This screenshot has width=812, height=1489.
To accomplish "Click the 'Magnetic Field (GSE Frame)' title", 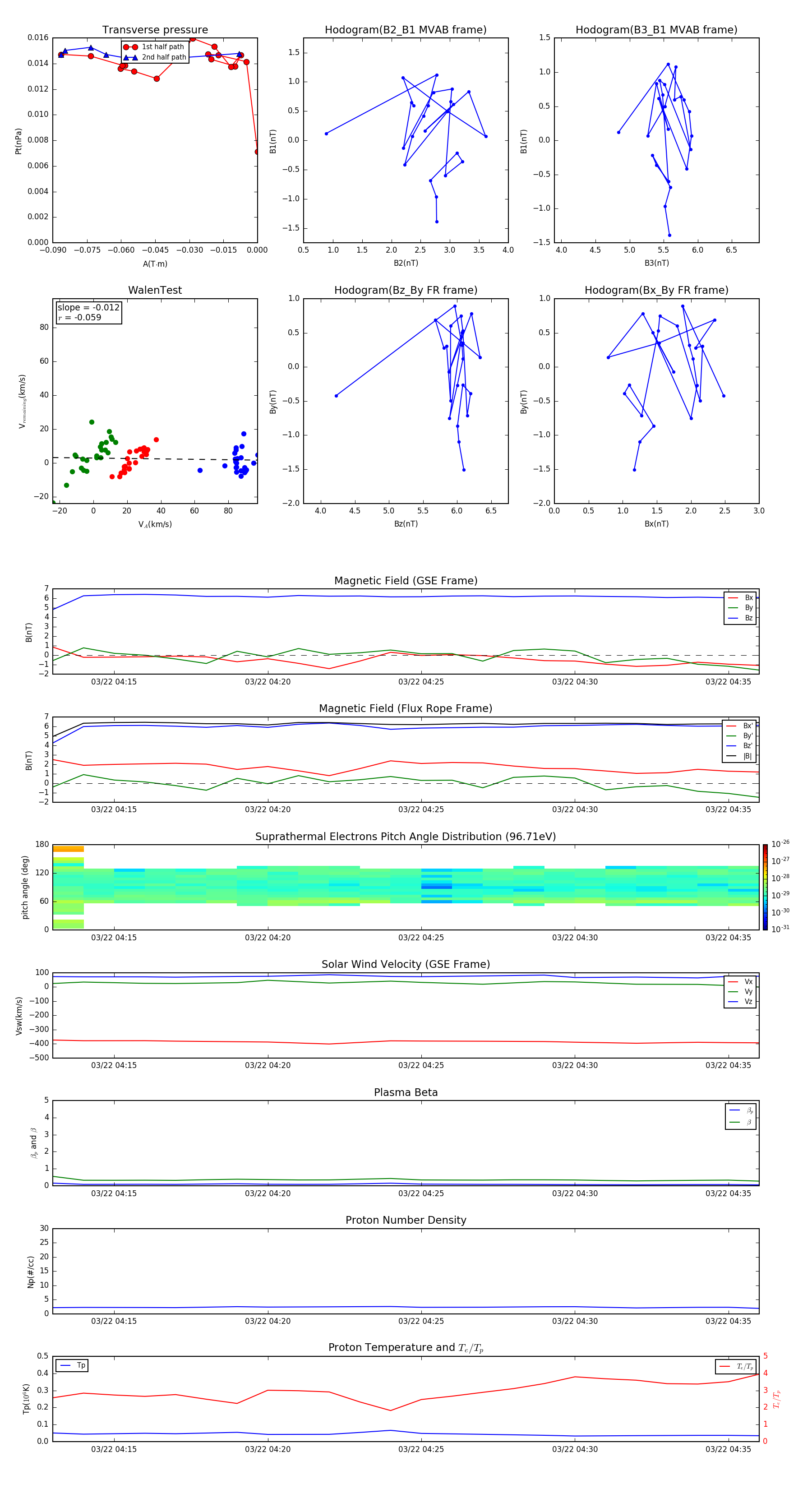I will coord(406,581).
